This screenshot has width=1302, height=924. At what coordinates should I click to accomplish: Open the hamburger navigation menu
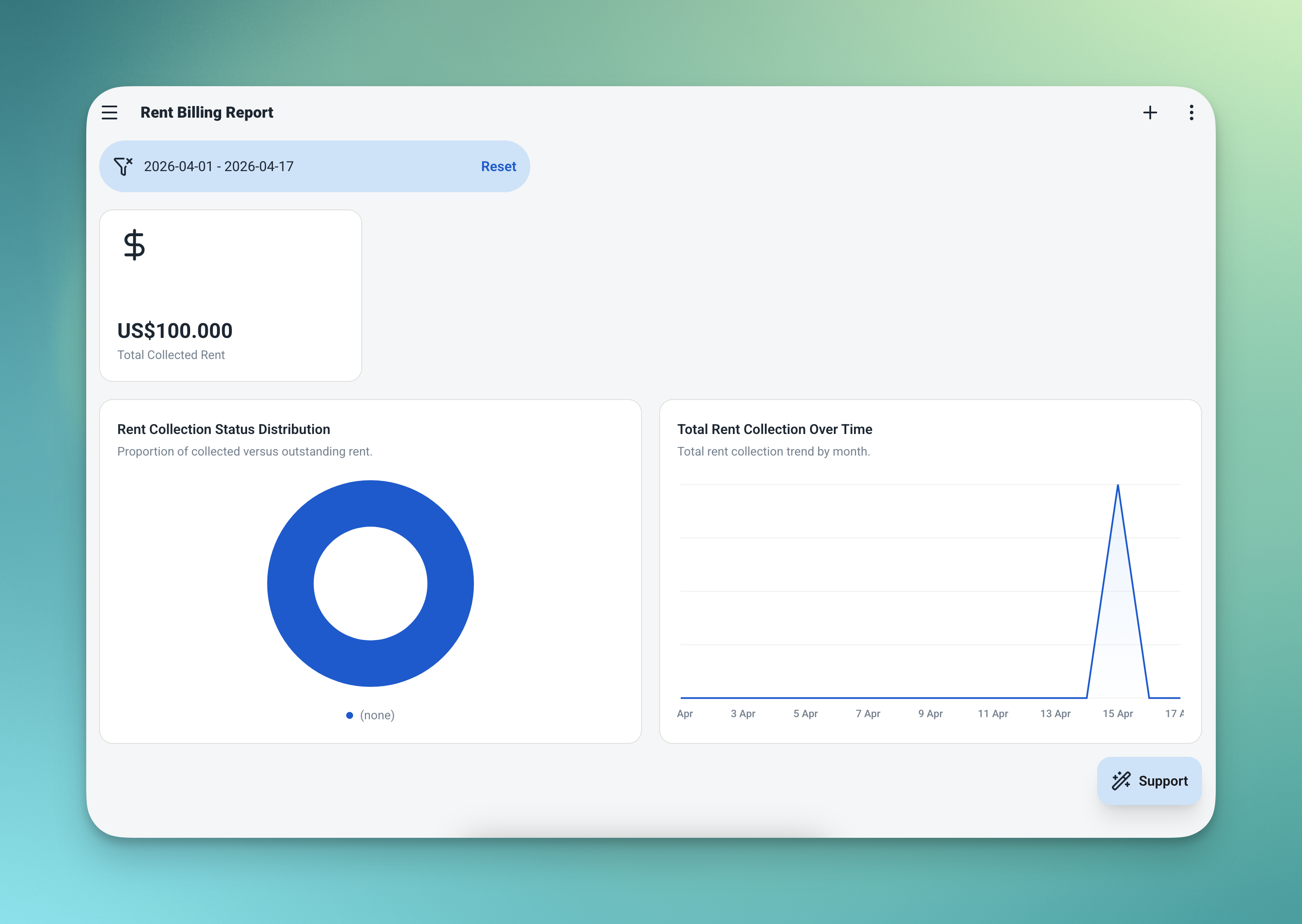109,112
